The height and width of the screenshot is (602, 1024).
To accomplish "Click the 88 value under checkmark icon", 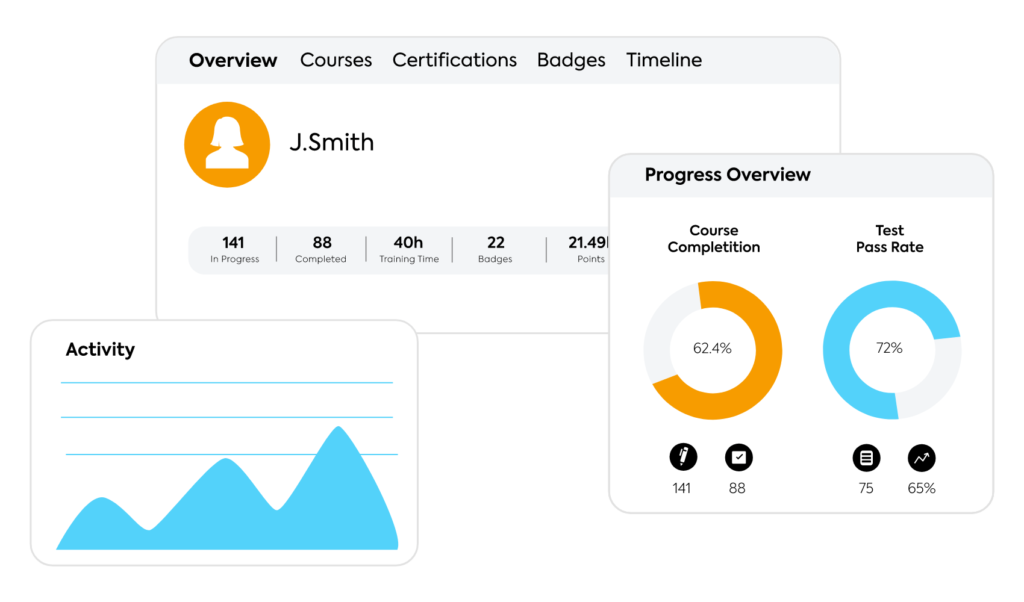I will pyautogui.click(x=737, y=488).
